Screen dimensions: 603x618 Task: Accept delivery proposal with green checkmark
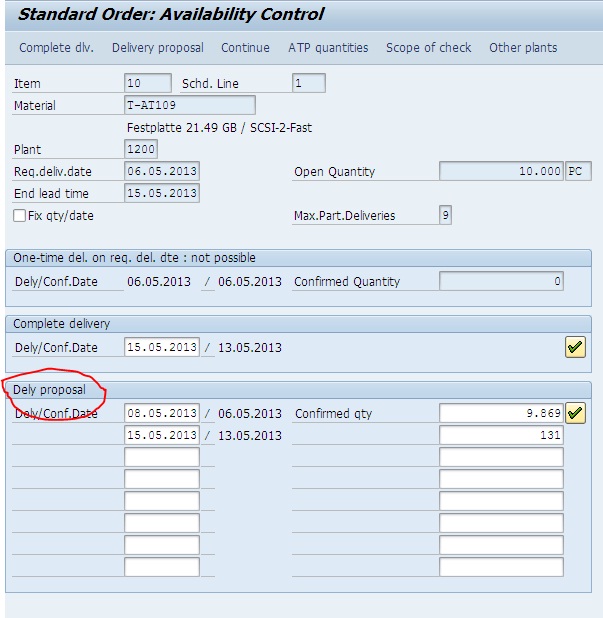(575, 413)
